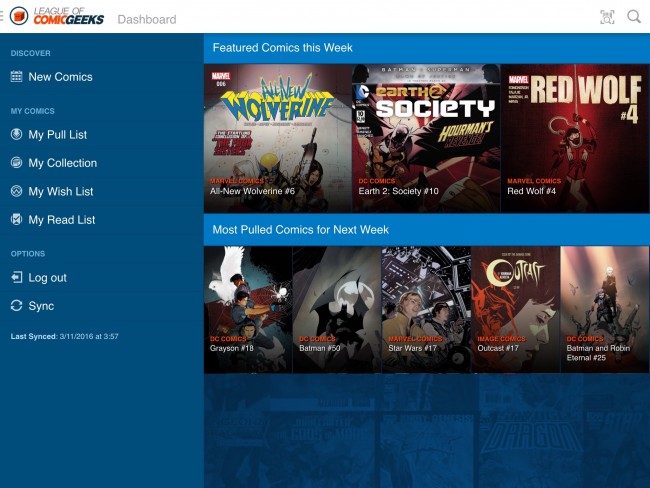Click the OPTIONS section heading
650x488 pixels.
(x=28, y=254)
